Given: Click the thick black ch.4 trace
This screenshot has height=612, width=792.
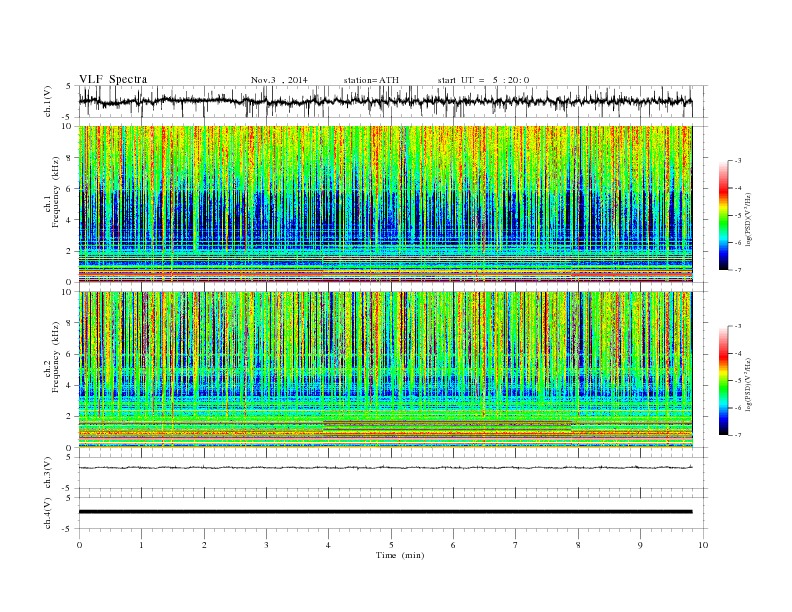Looking at the screenshot, I should click(x=385, y=512).
